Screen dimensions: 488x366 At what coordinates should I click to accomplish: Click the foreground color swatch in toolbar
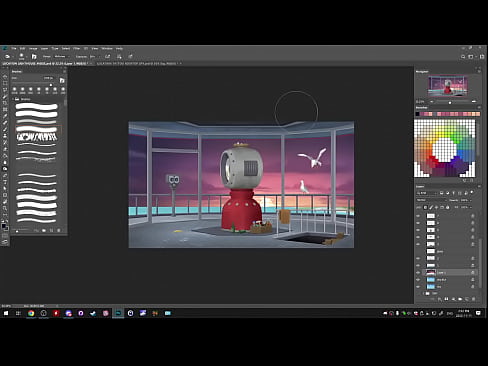tap(4, 226)
